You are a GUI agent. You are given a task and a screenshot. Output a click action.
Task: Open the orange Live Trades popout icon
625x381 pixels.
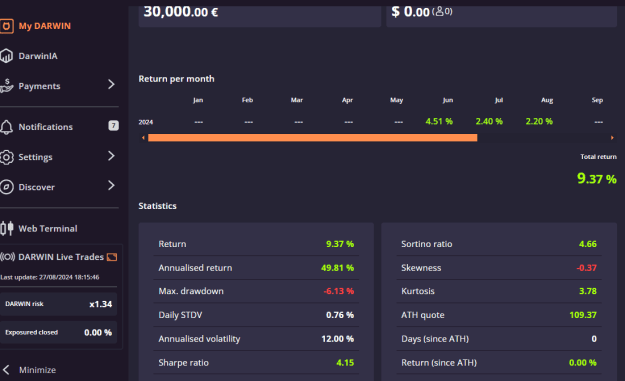click(x=112, y=257)
